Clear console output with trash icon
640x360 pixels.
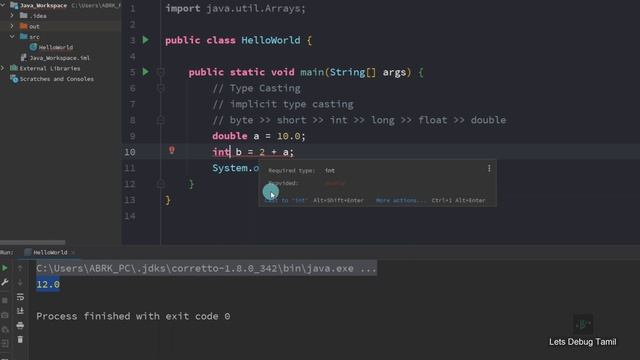[20, 339]
